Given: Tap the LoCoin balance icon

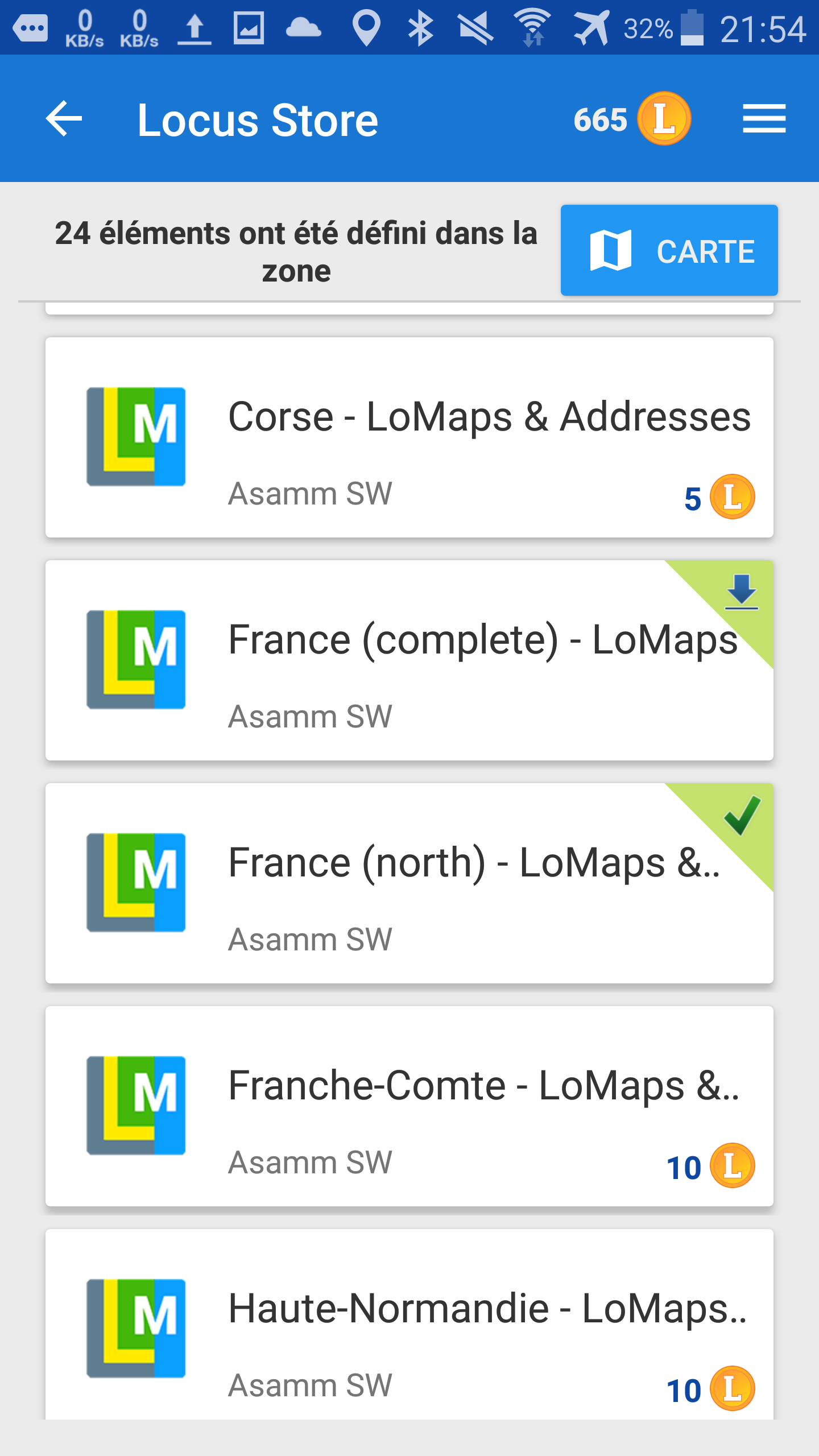Looking at the screenshot, I should point(664,119).
